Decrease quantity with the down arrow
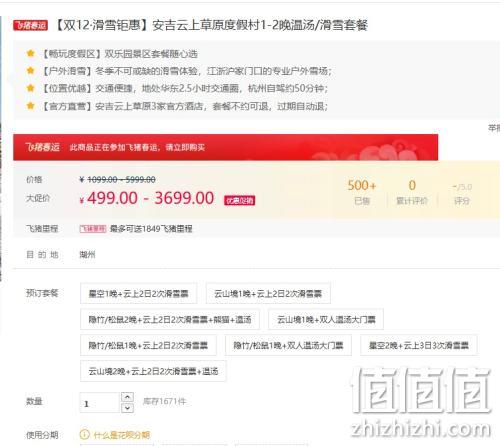500x446 pixels. coord(127,408)
